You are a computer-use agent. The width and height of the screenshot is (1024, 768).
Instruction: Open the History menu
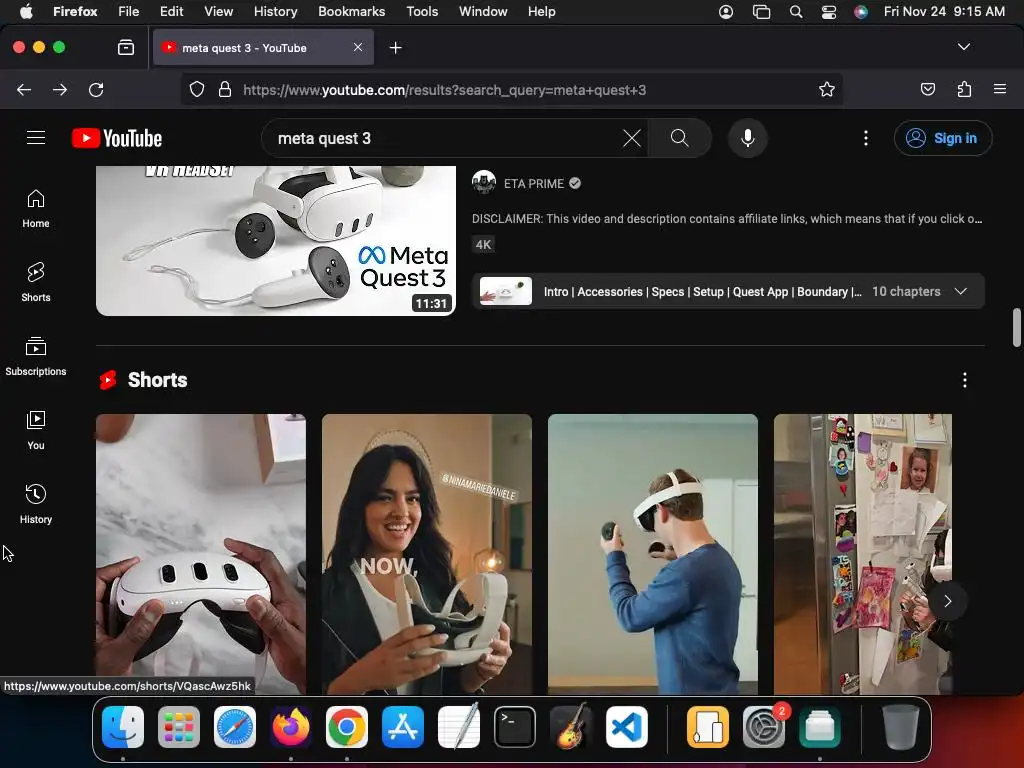click(x=276, y=11)
